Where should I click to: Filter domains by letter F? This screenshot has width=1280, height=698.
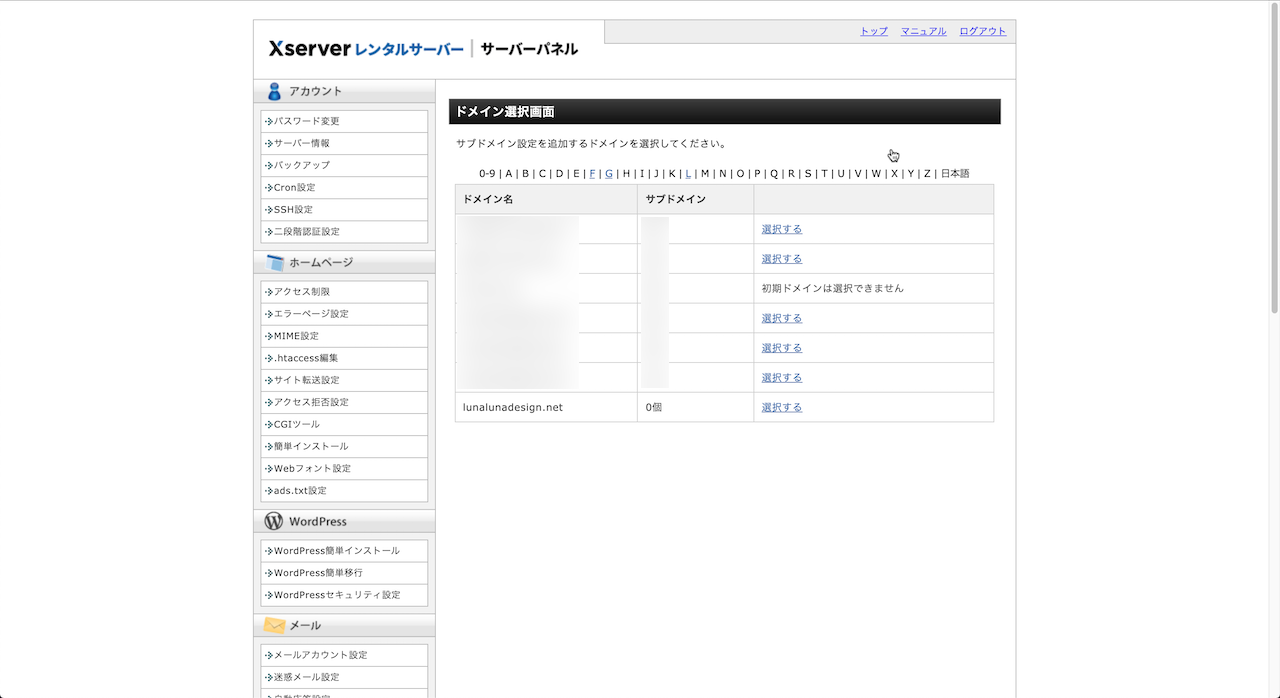[592, 174]
